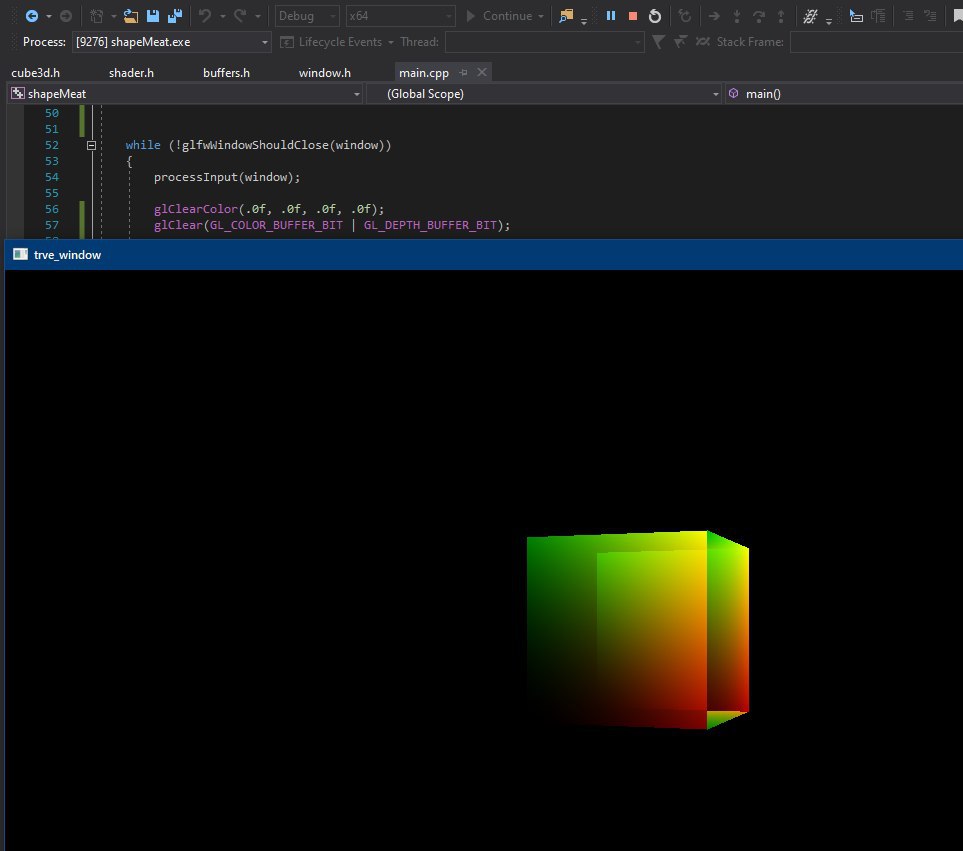Screen dimensions: 963x851
Task: Switch to the cube3d.h tab
Action: pyautogui.click(x=36, y=73)
